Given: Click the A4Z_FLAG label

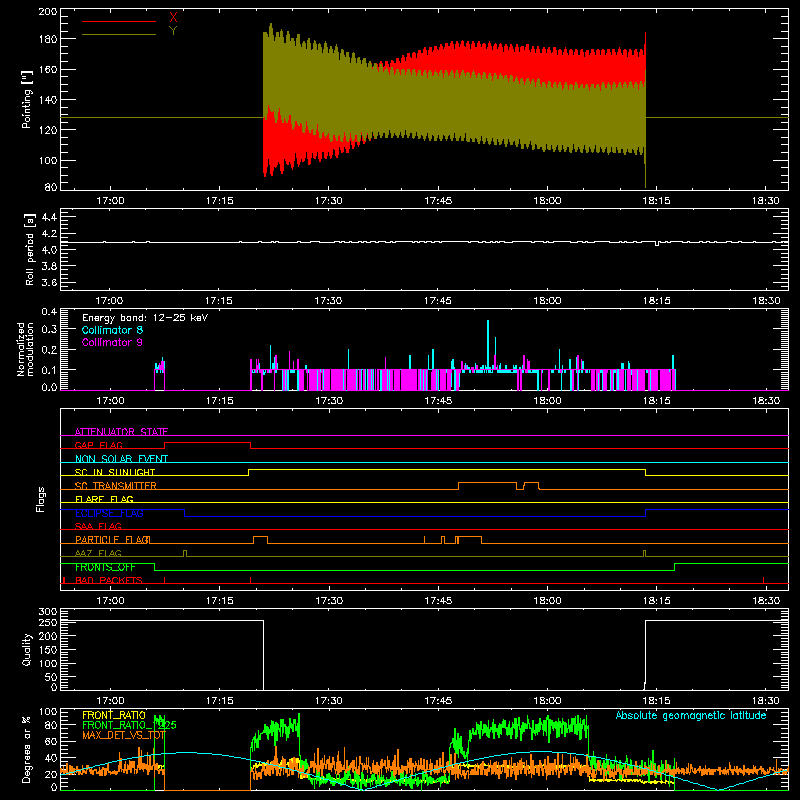Looking at the screenshot, I should click(98, 553).
